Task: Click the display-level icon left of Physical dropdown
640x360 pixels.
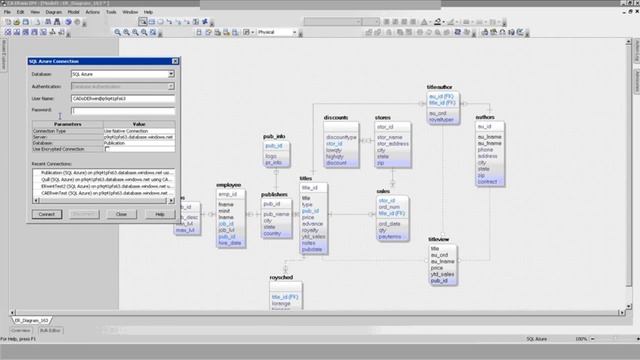Action: [x=246, y=32]
